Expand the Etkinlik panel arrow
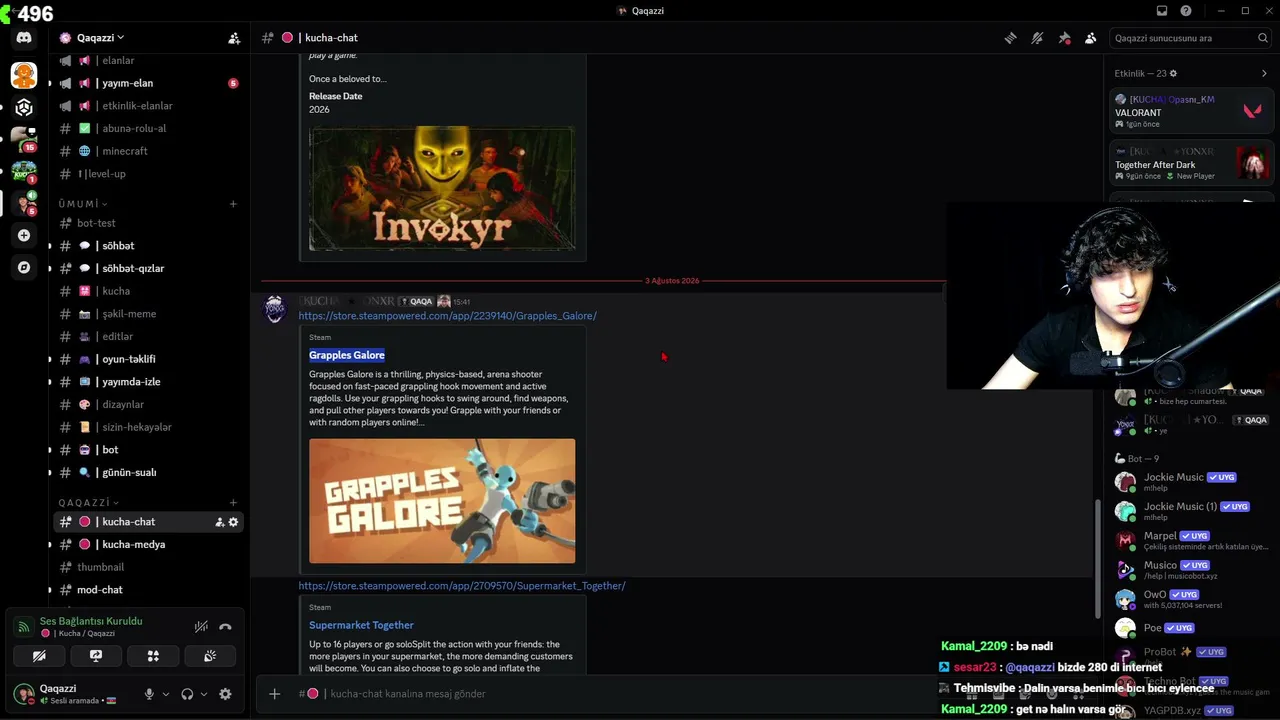The height and width of the screenshot is (720, 1280). point(1264,73)
